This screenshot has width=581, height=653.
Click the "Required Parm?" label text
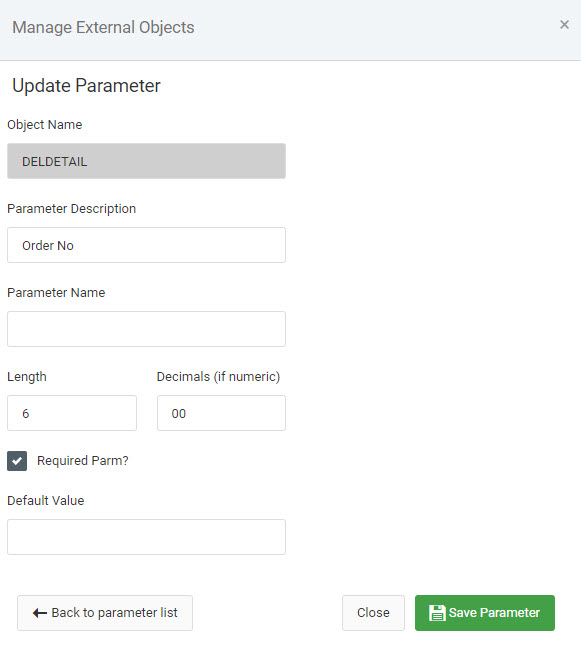(82, 461)
